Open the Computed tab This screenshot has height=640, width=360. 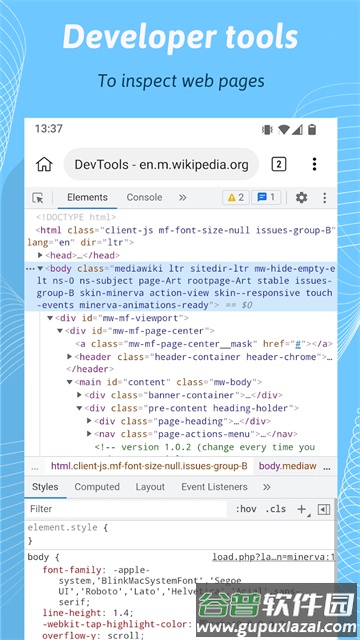click(97, 487)
